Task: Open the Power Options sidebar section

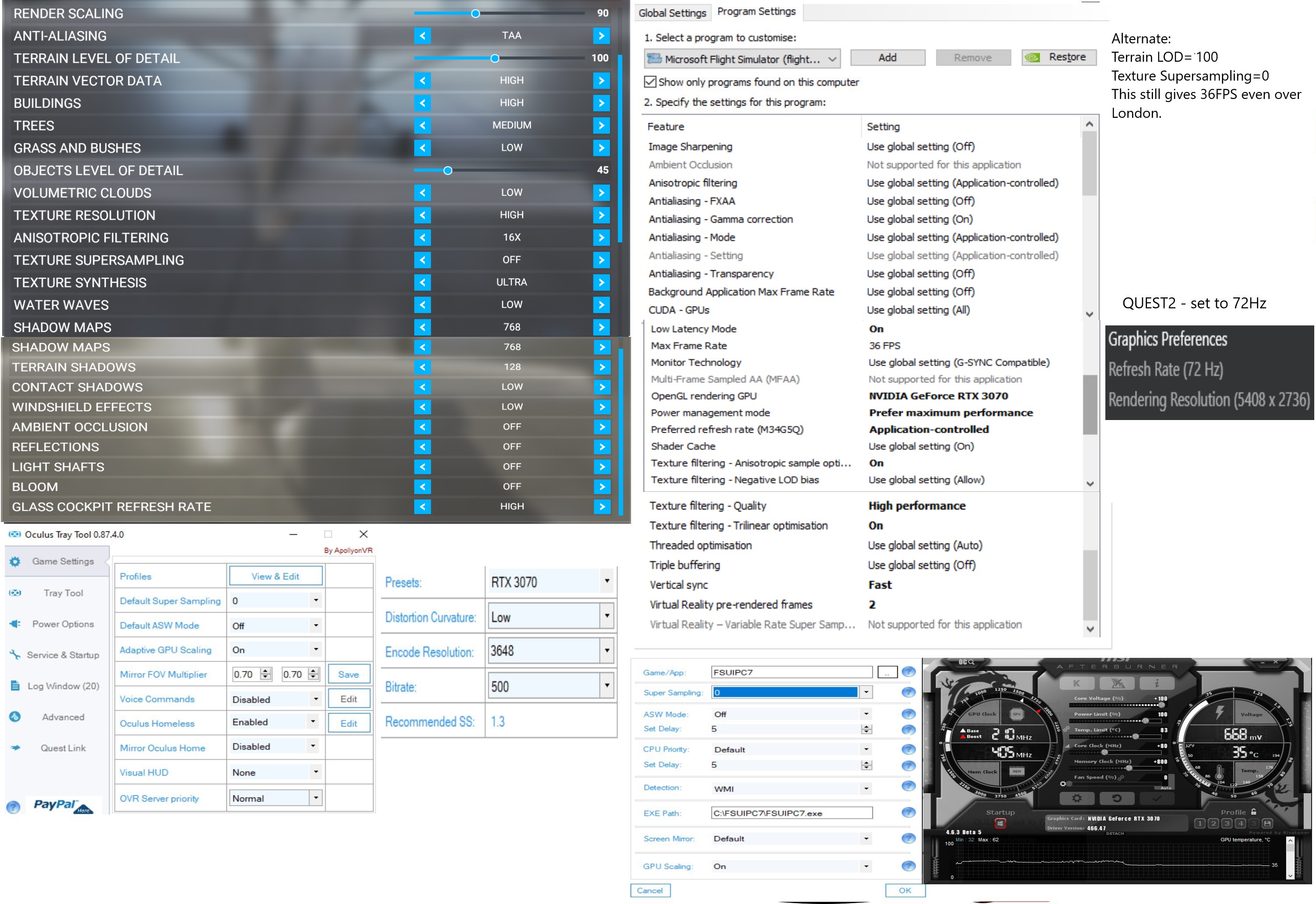Action: click(x=62, y=624)
